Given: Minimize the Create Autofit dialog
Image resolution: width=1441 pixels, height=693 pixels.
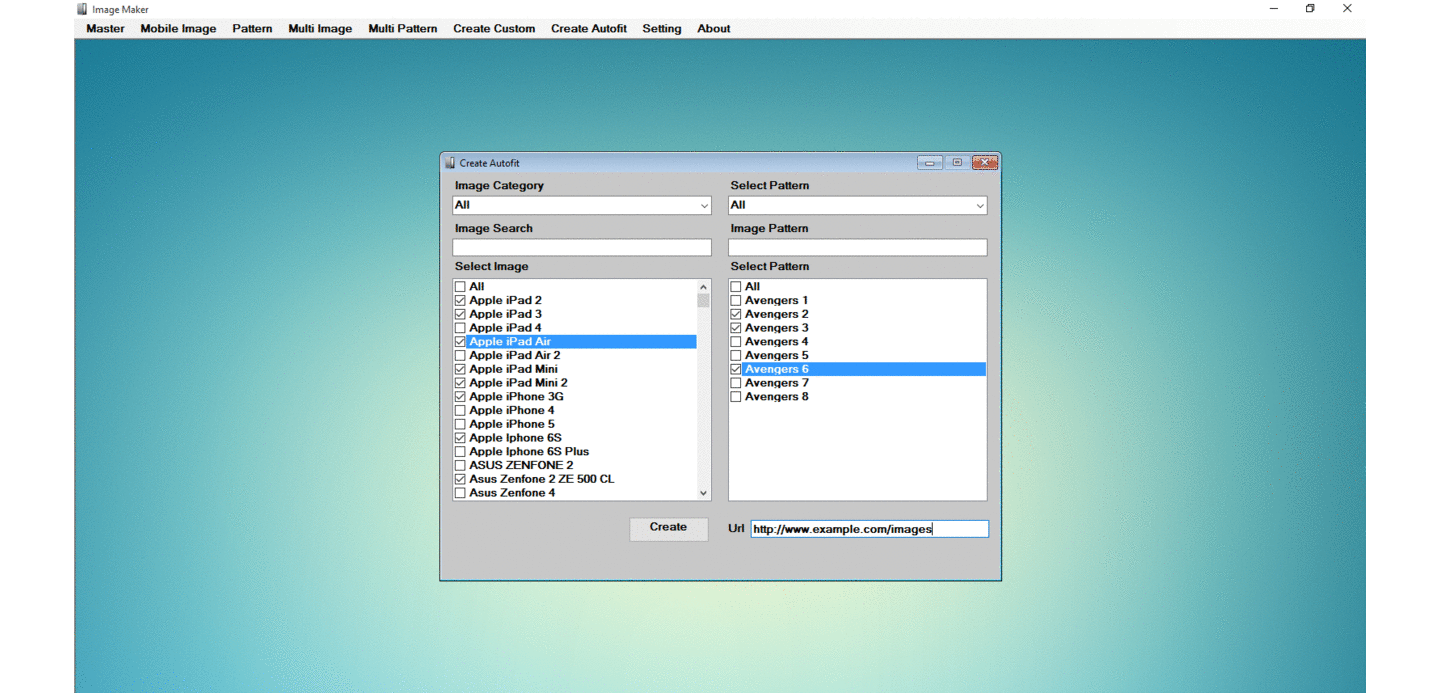Looking at the screenshot, I should click(x=929, y=163).
